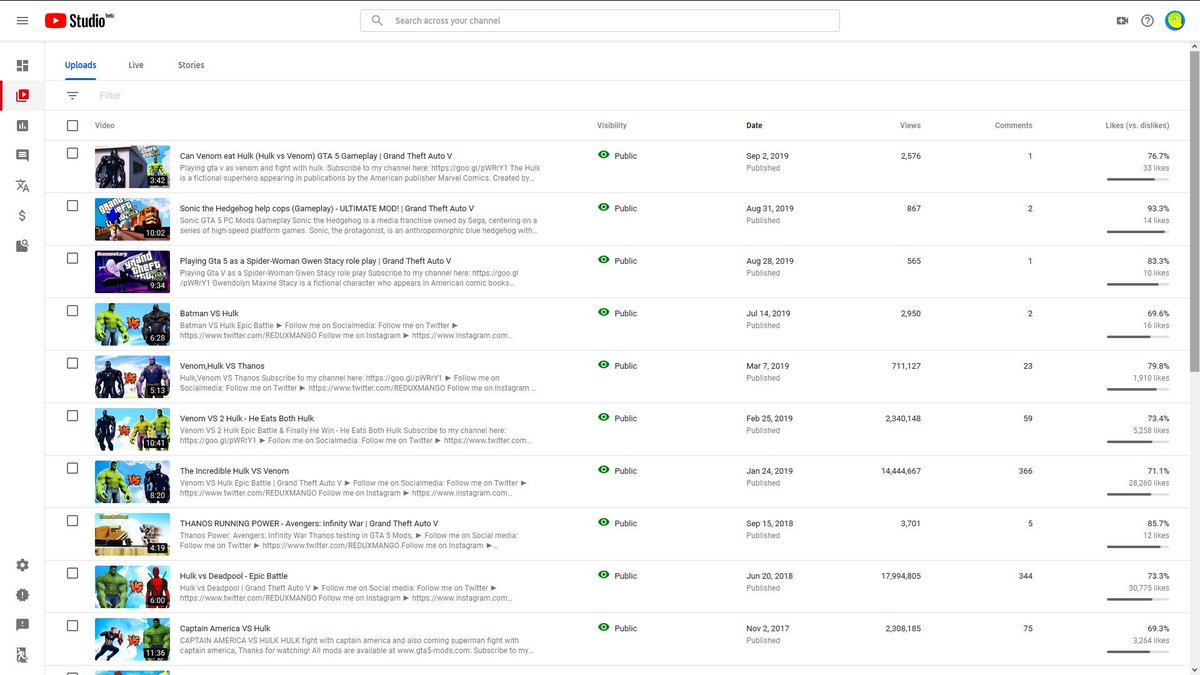This screenshot has width=1200, height=675.
Task: Sort by the Views column header
Action: coord(910,126)
